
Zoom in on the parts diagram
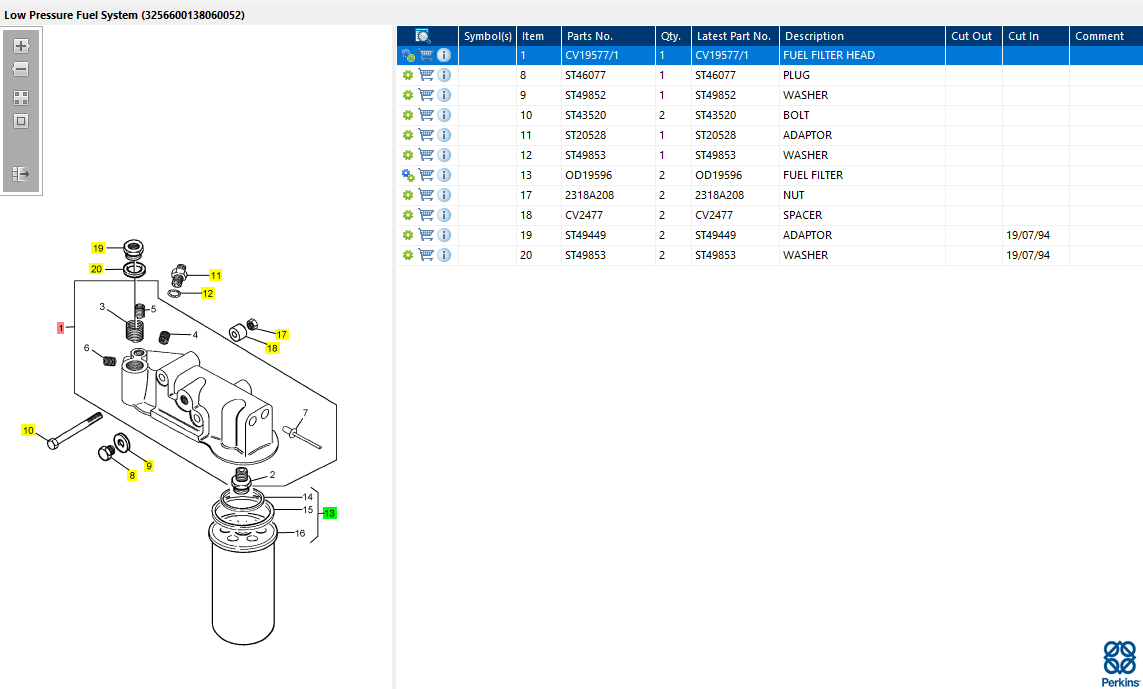pos(21,46)
